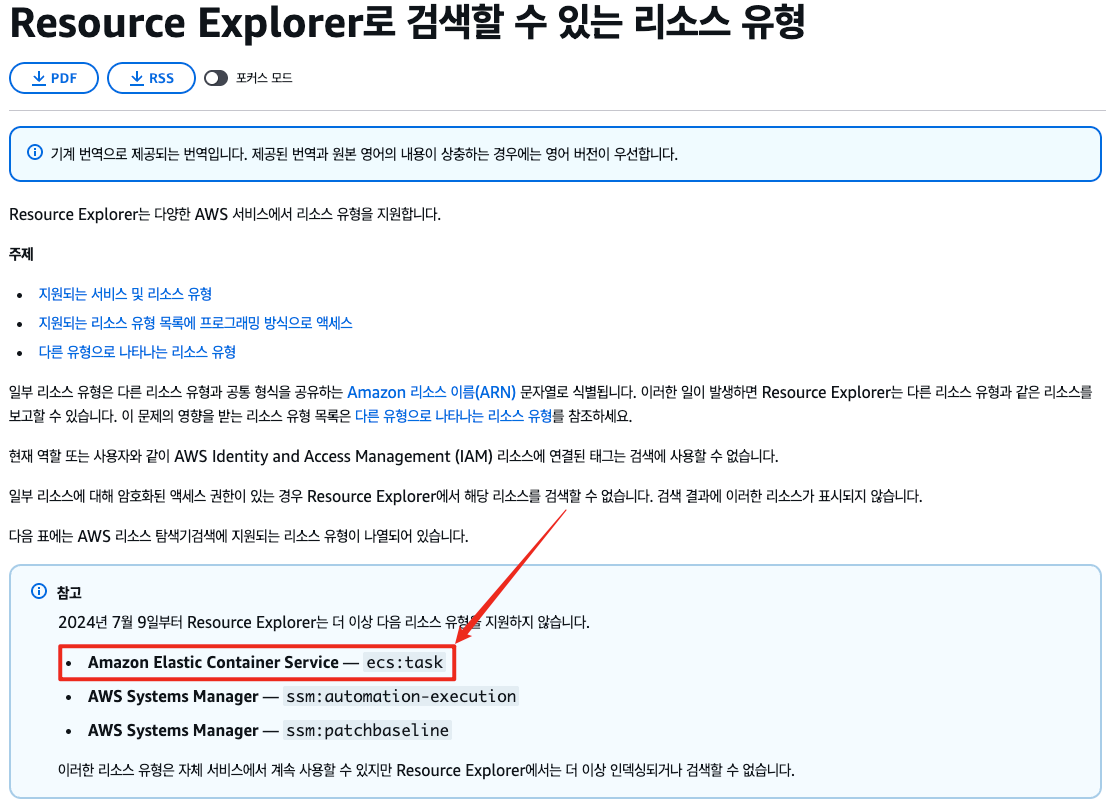Open topic link 다른 유형으로 나타나는 리소스 유형
The width and height of the screenshot is (1106, 806).
[x=137, y=351]
